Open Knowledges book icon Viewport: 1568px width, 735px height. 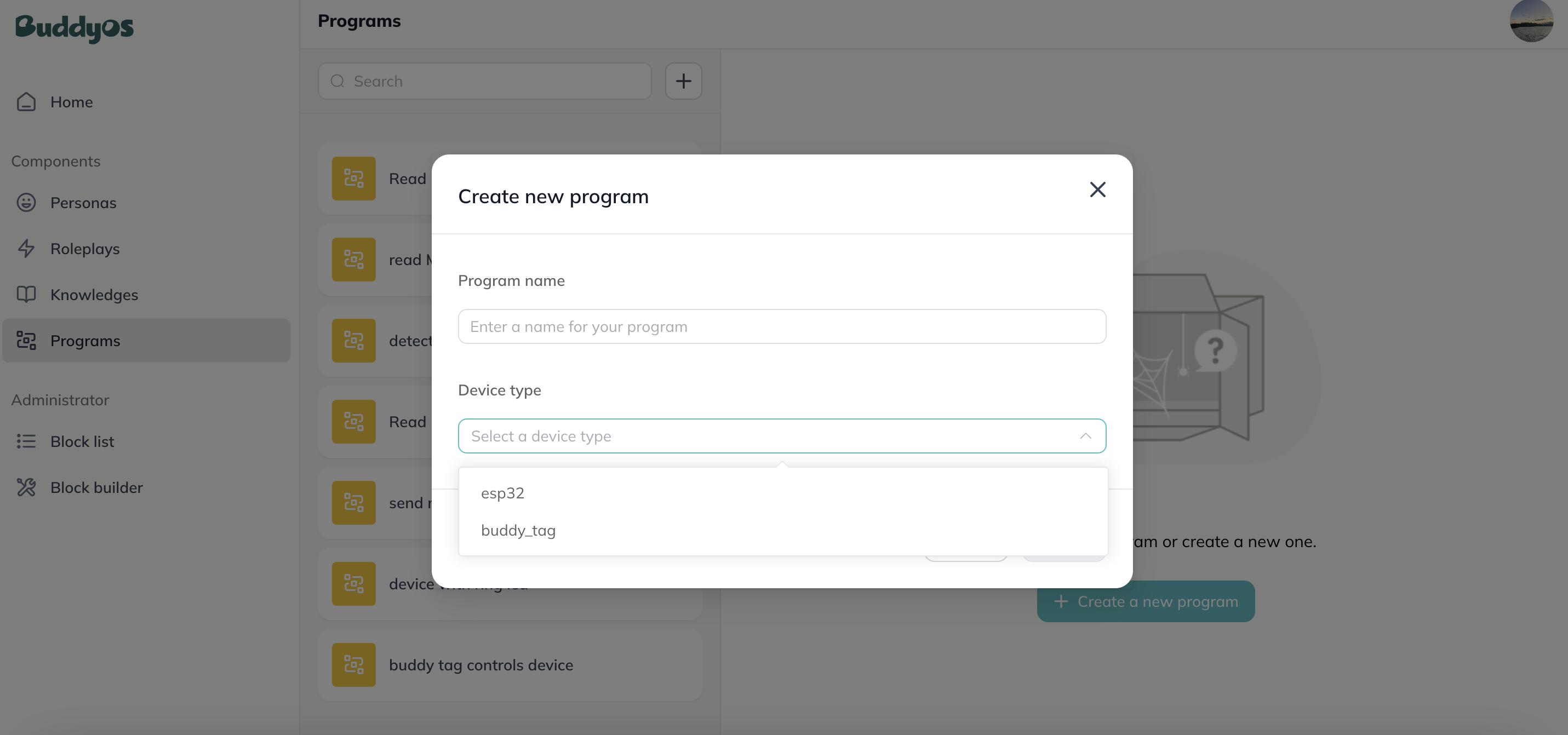click(x=26, y=295)
